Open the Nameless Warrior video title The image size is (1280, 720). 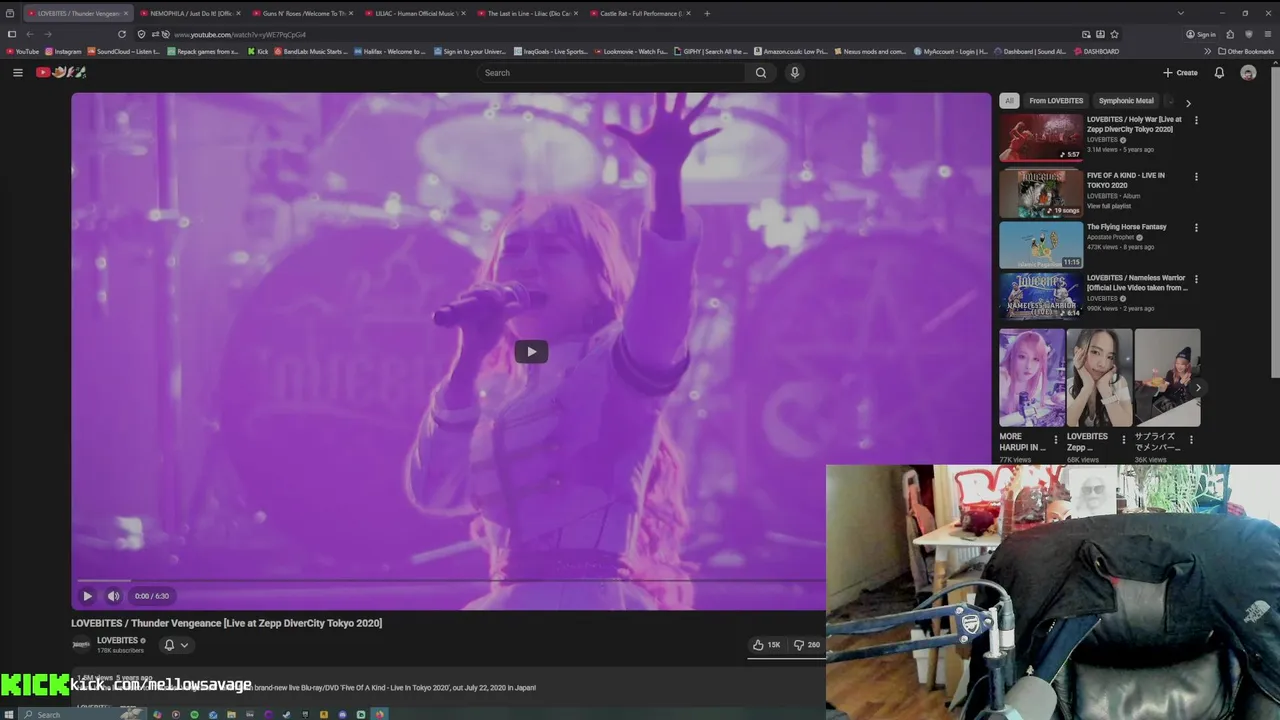(1137, 282)
